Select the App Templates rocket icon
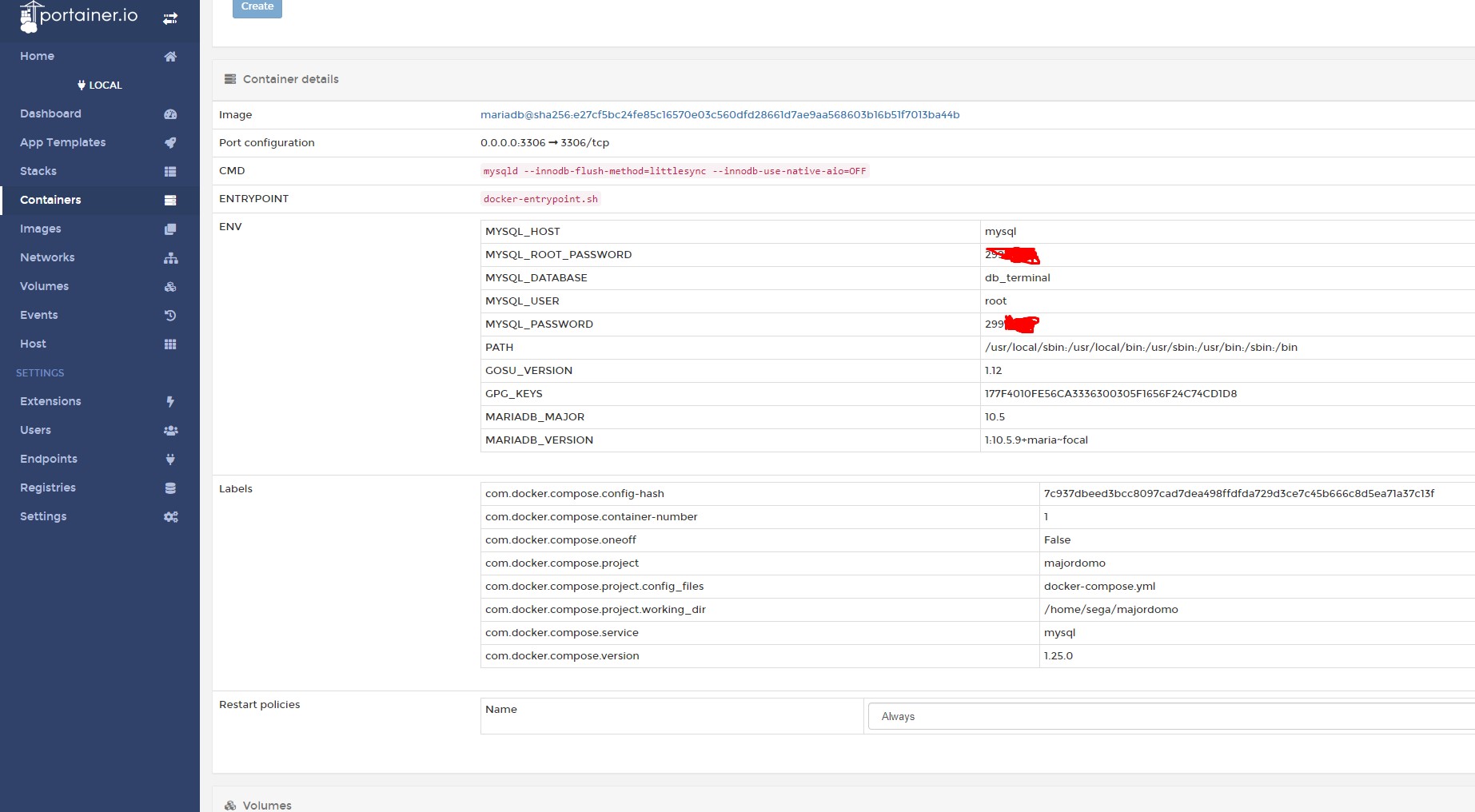 pos(169,142)
